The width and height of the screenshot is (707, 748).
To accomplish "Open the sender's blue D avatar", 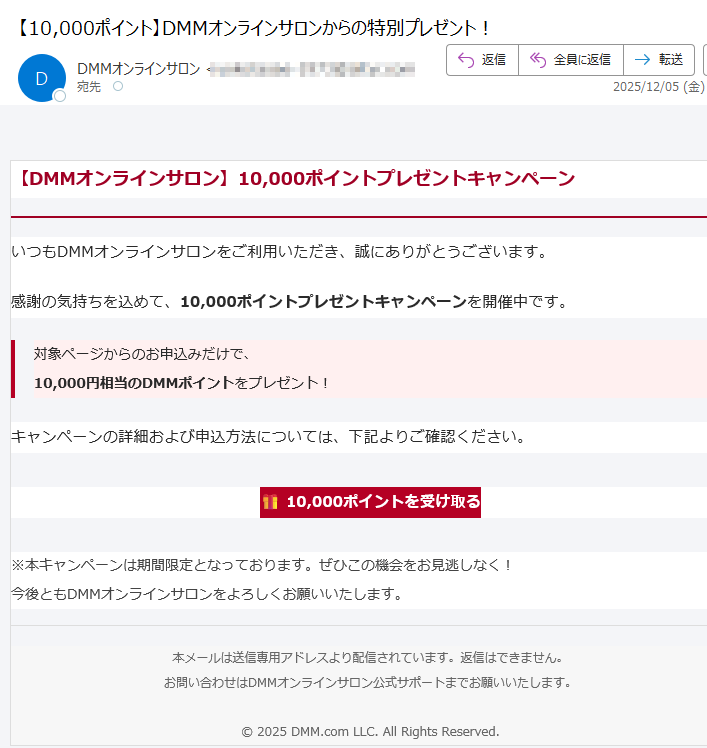I will click(x=41, y=78).
